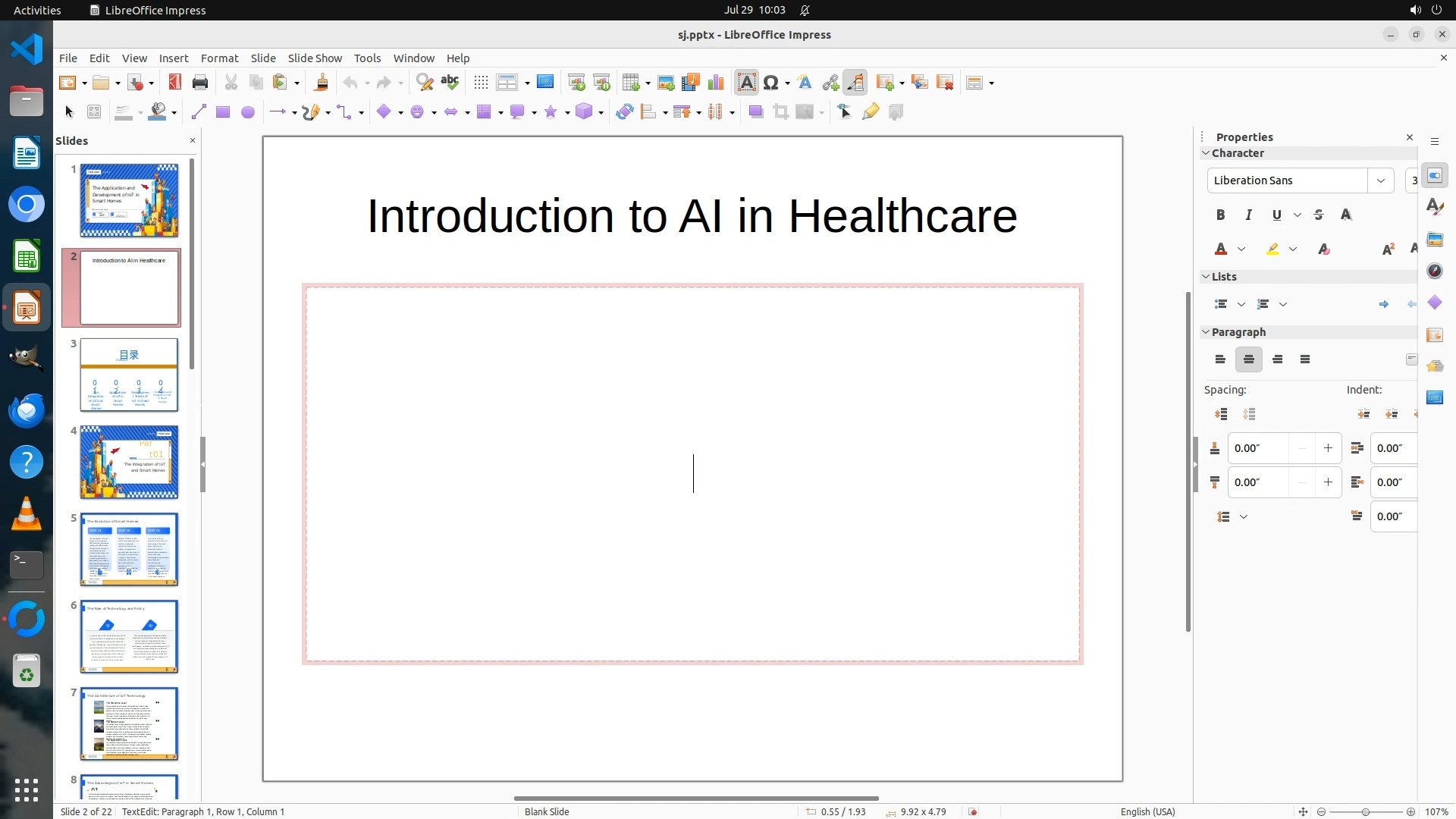Collapse the Paragraph section
Image resolution: width=1456 pixels, height=819 pixels.
tap(1206, 332)
